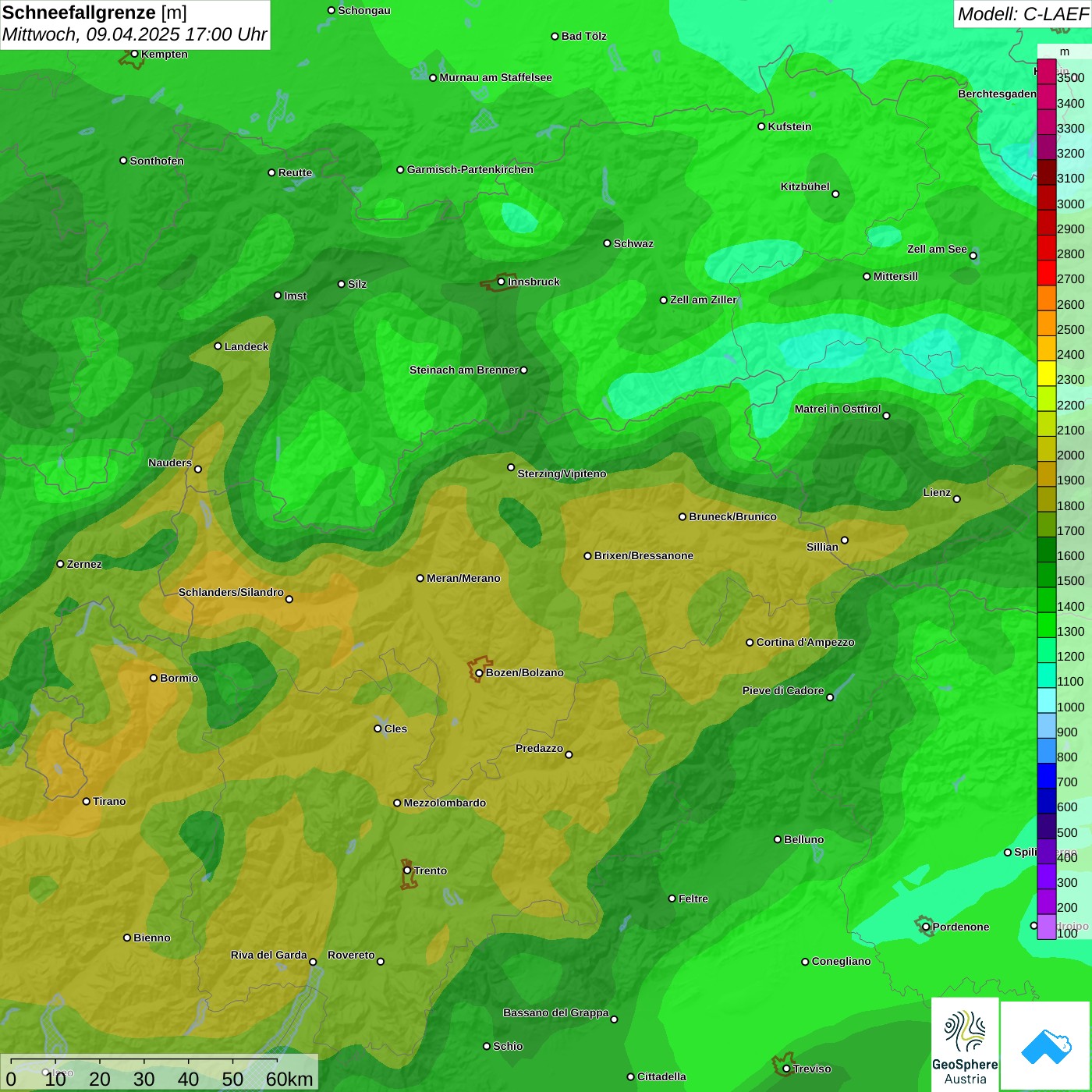Click the 'Schneefallgrenze [m]' title

[95, 12]
